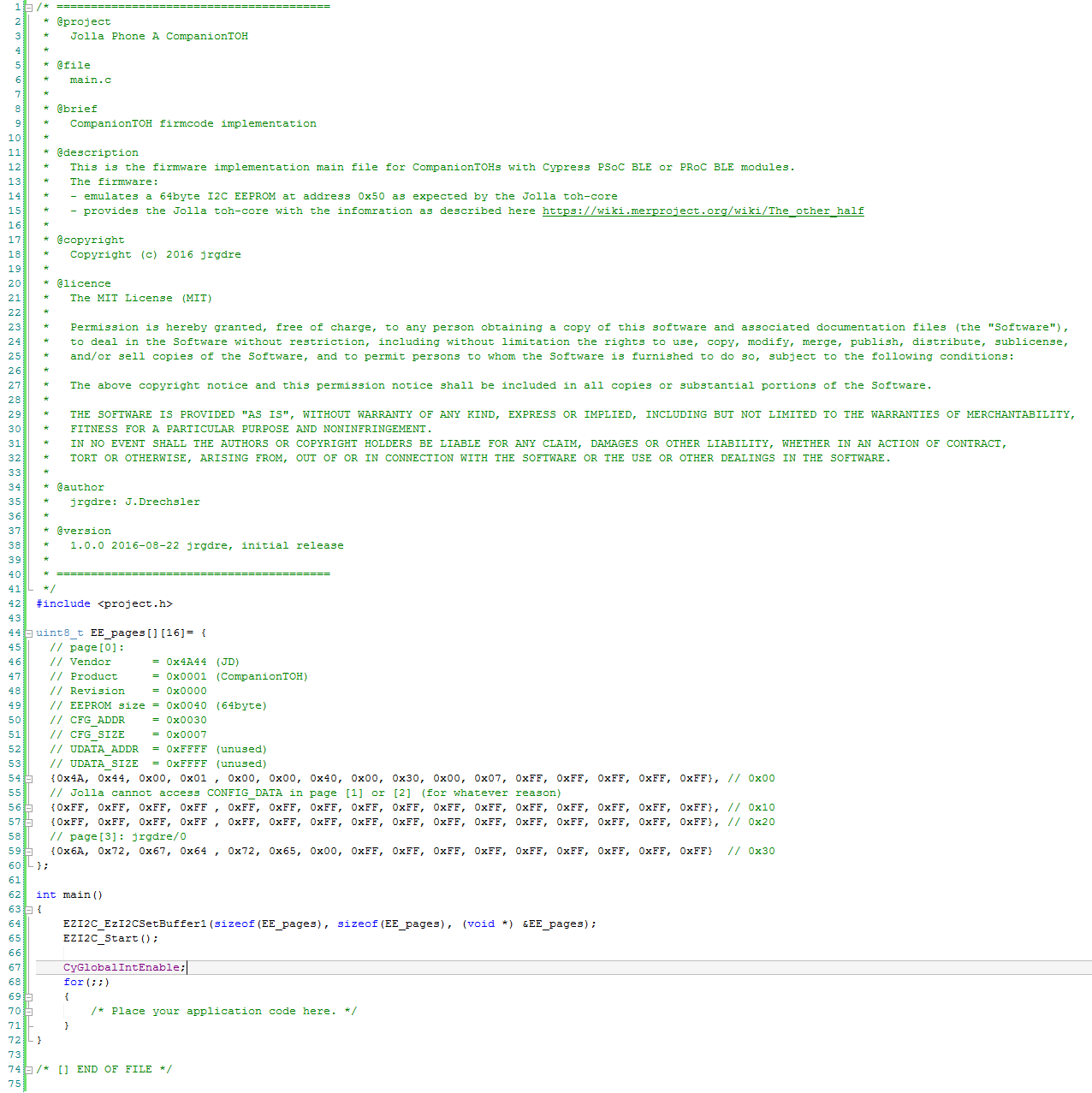The width and height of the screenshot is (1092, 1093).
Task: Click 'int main()' function declaration
Action: click(69, 894)
